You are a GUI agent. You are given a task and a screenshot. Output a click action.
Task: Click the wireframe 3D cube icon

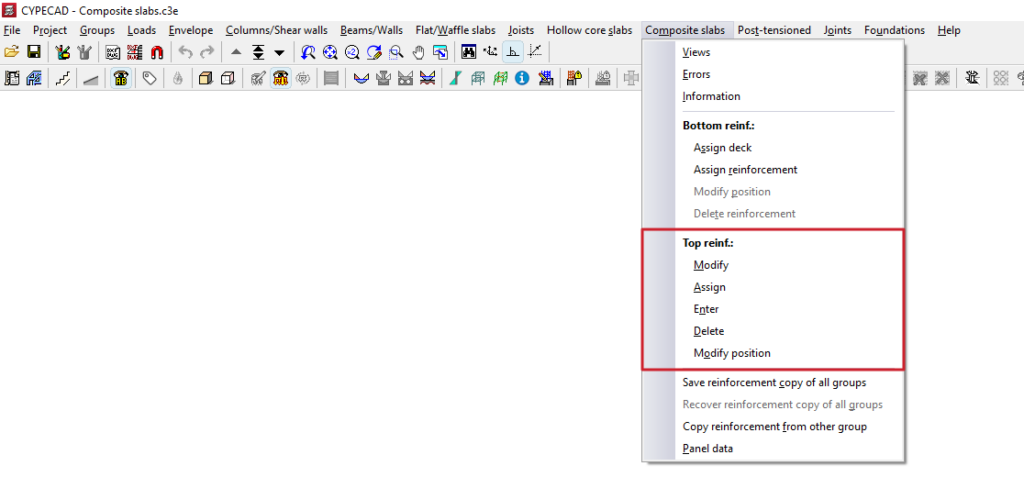(228, 79)
